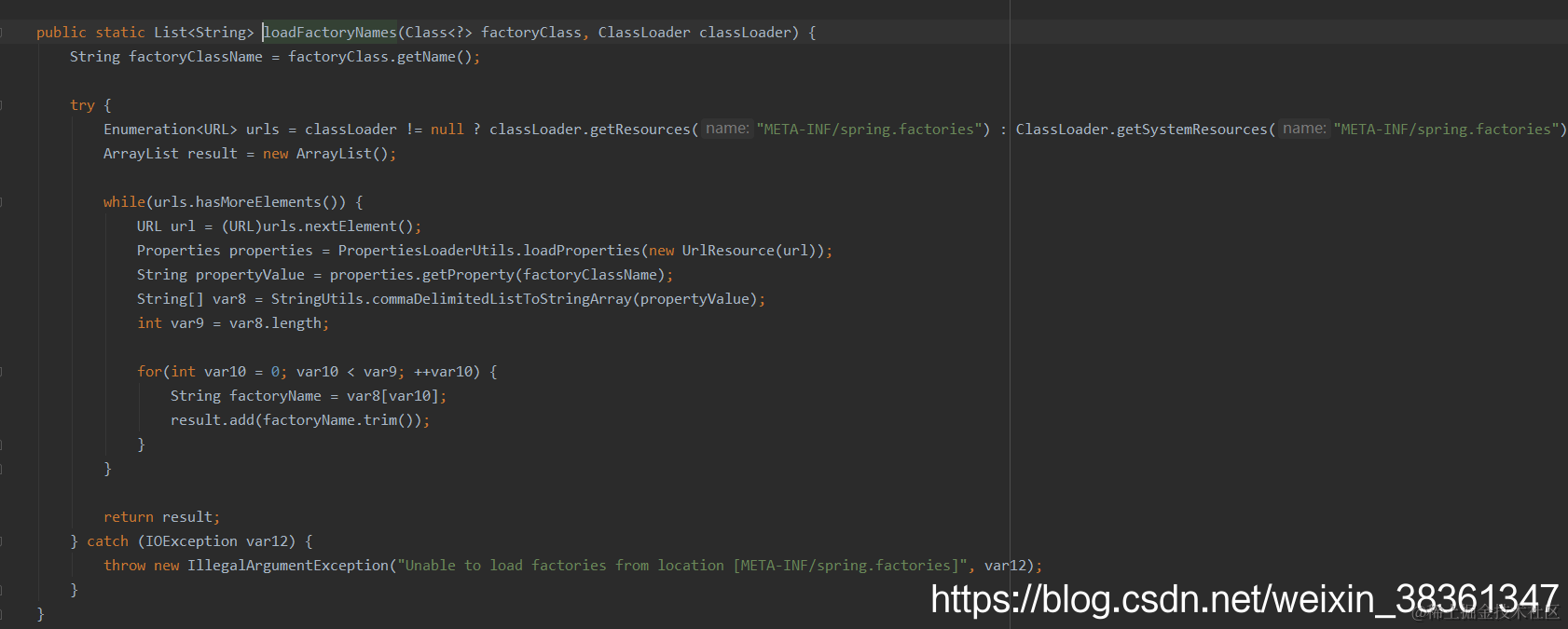Click the "Properties properties" declaration

coord(225,251)
